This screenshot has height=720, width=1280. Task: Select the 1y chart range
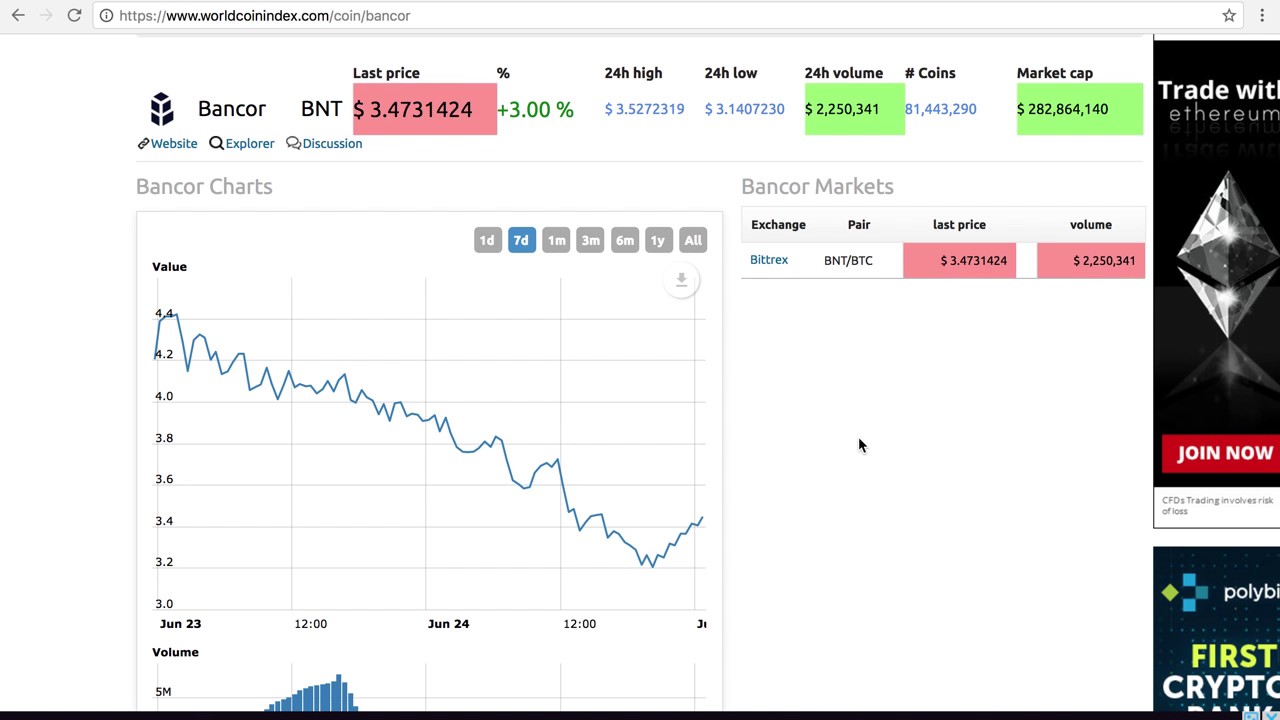pos(657,240)
